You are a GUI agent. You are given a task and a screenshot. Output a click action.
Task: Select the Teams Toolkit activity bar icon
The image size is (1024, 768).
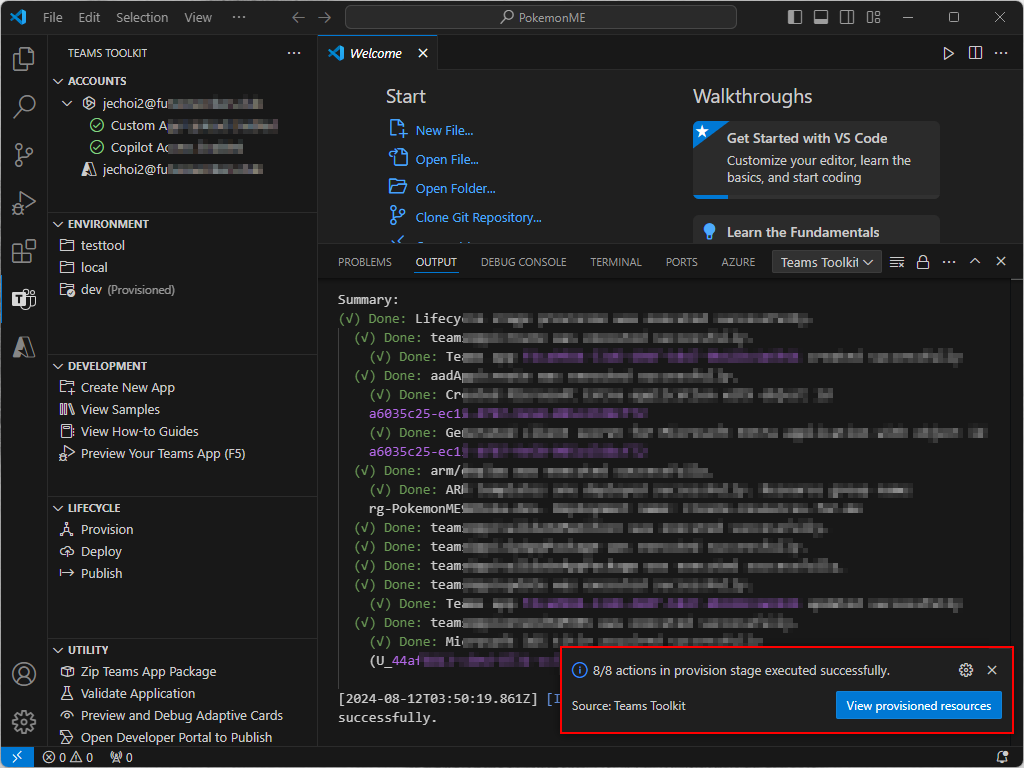click(x=24, y=299)
